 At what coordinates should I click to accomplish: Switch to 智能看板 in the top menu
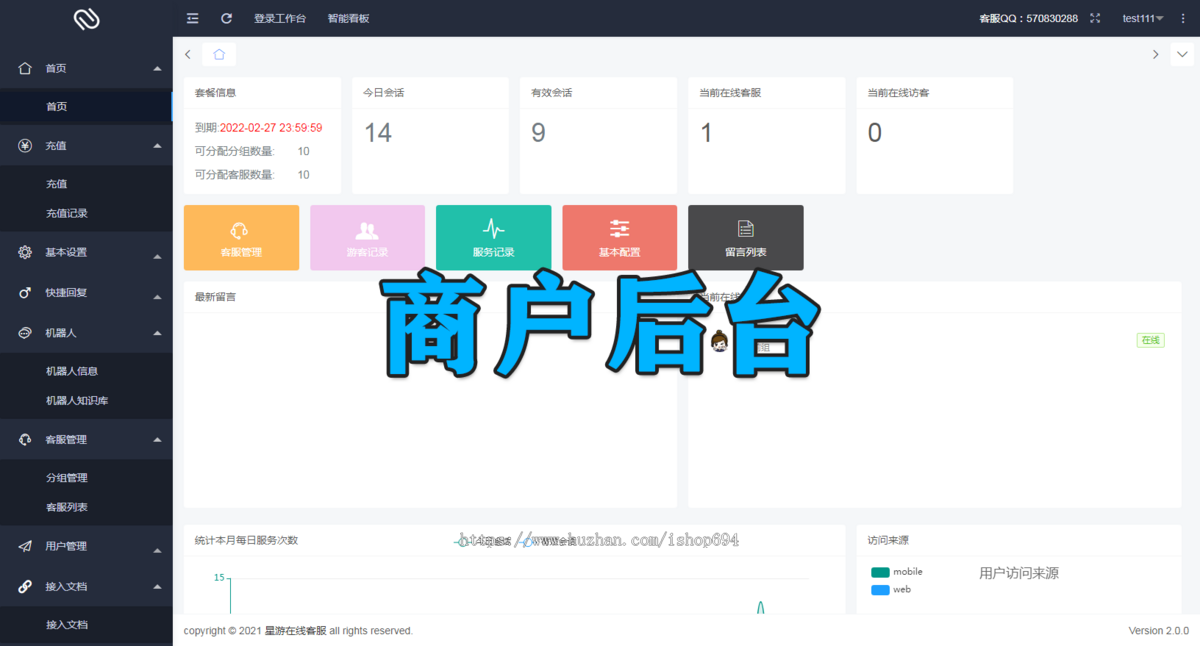(348, 17)
